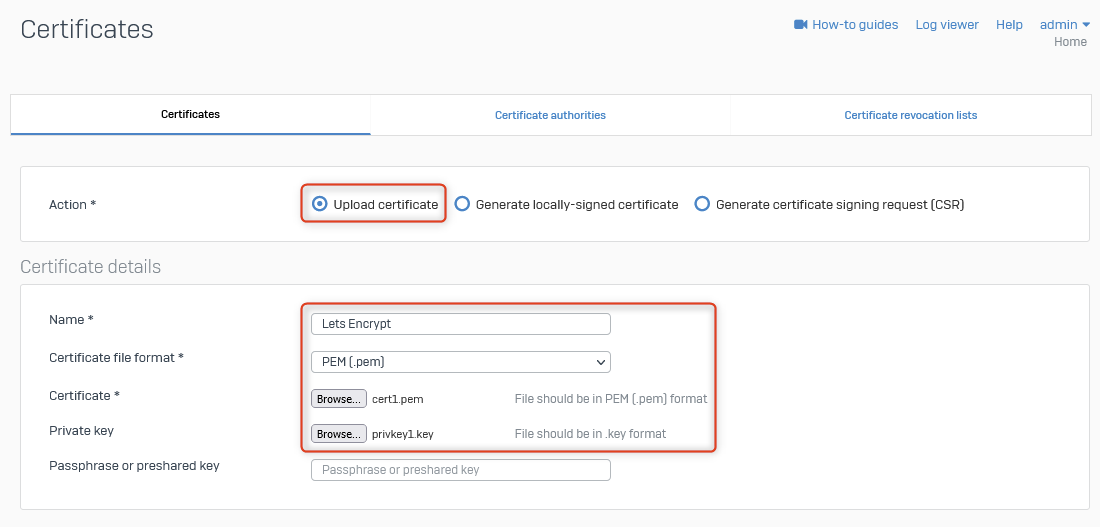This screenshot has width=1100, height=527.
Task: Switch to the Certificates tab
Action: point(190,115)
